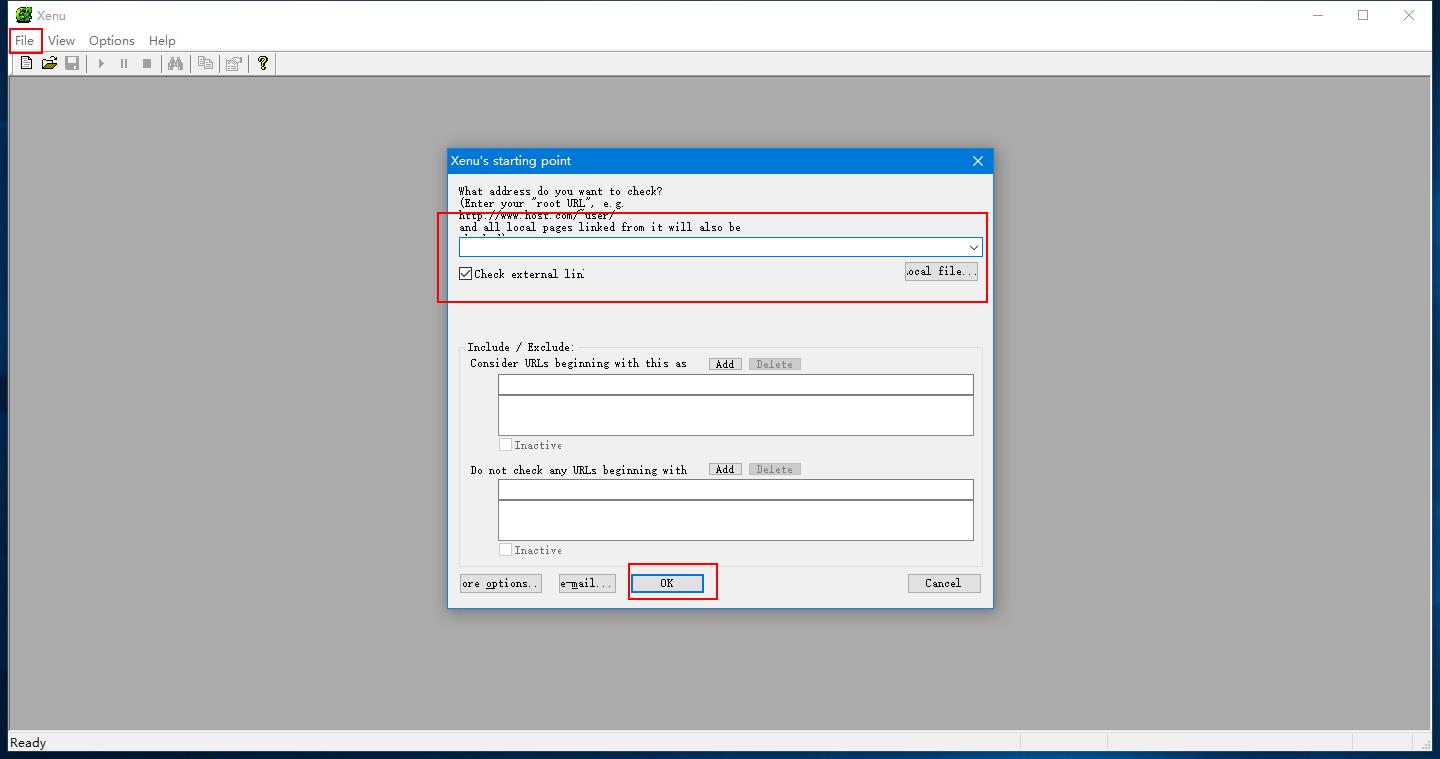Confirm the starting point with OK
1440x759 pixels.
pyautogui.click(x=667, y=583)
